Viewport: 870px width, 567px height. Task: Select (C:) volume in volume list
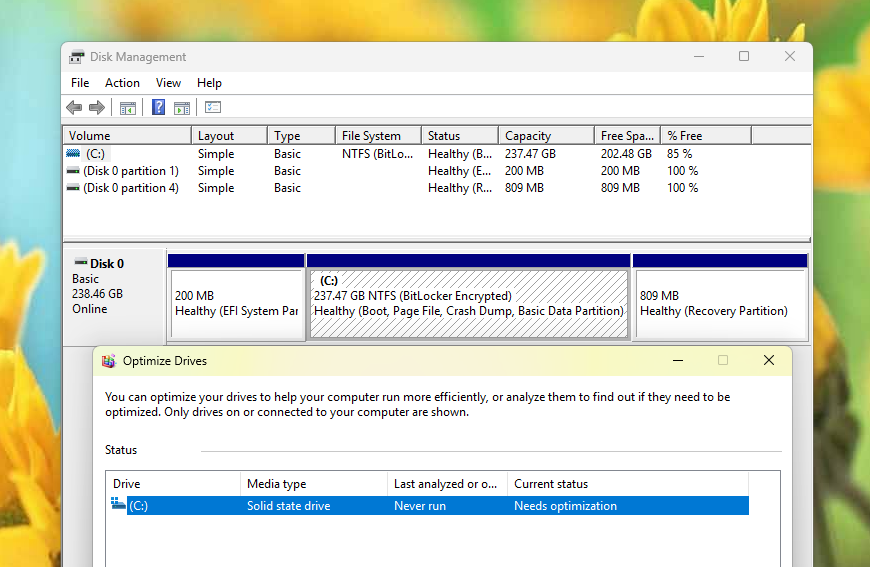point(95,154)
